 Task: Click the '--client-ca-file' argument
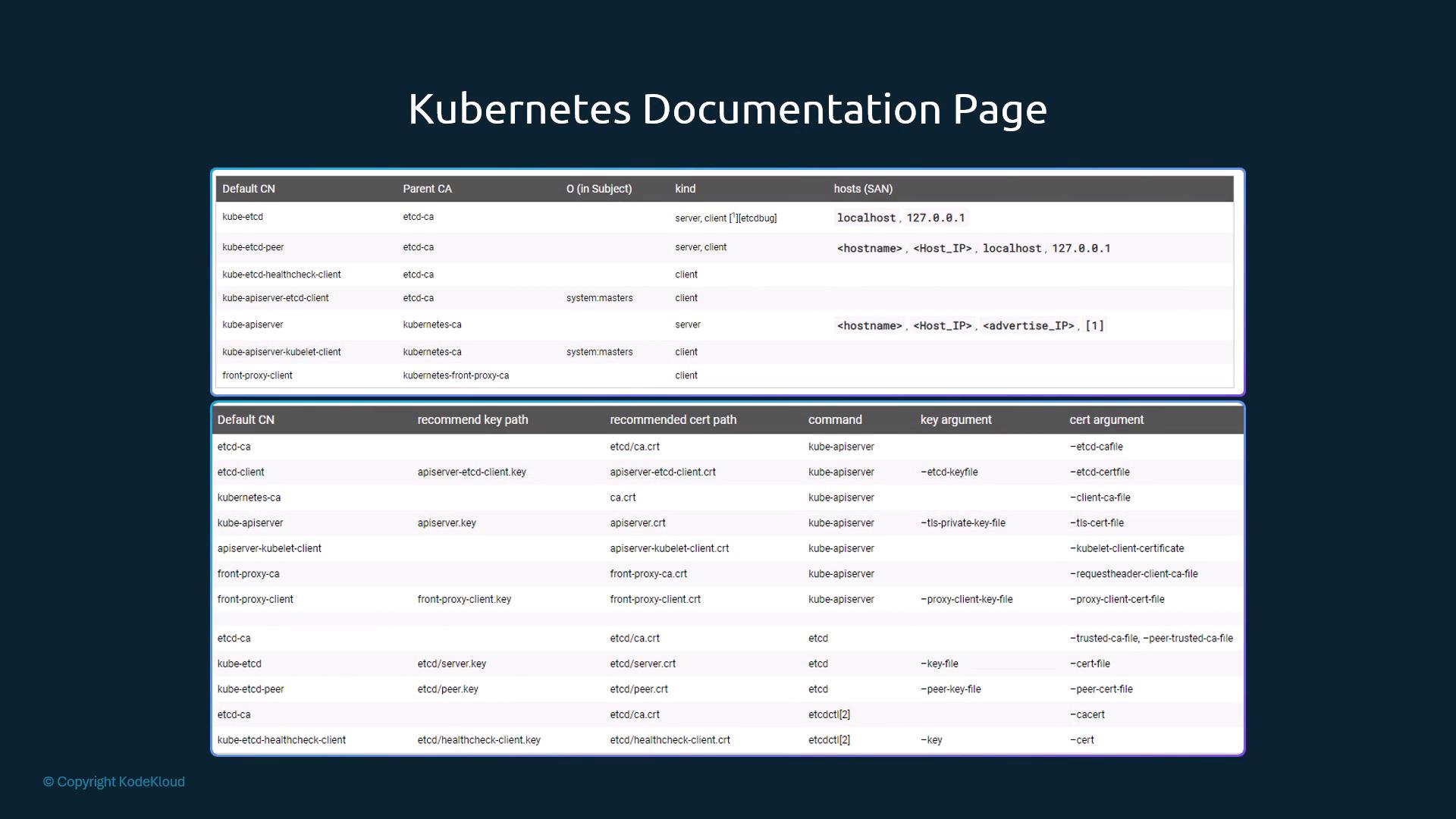pyautogui.click(x=1100, y=497)
